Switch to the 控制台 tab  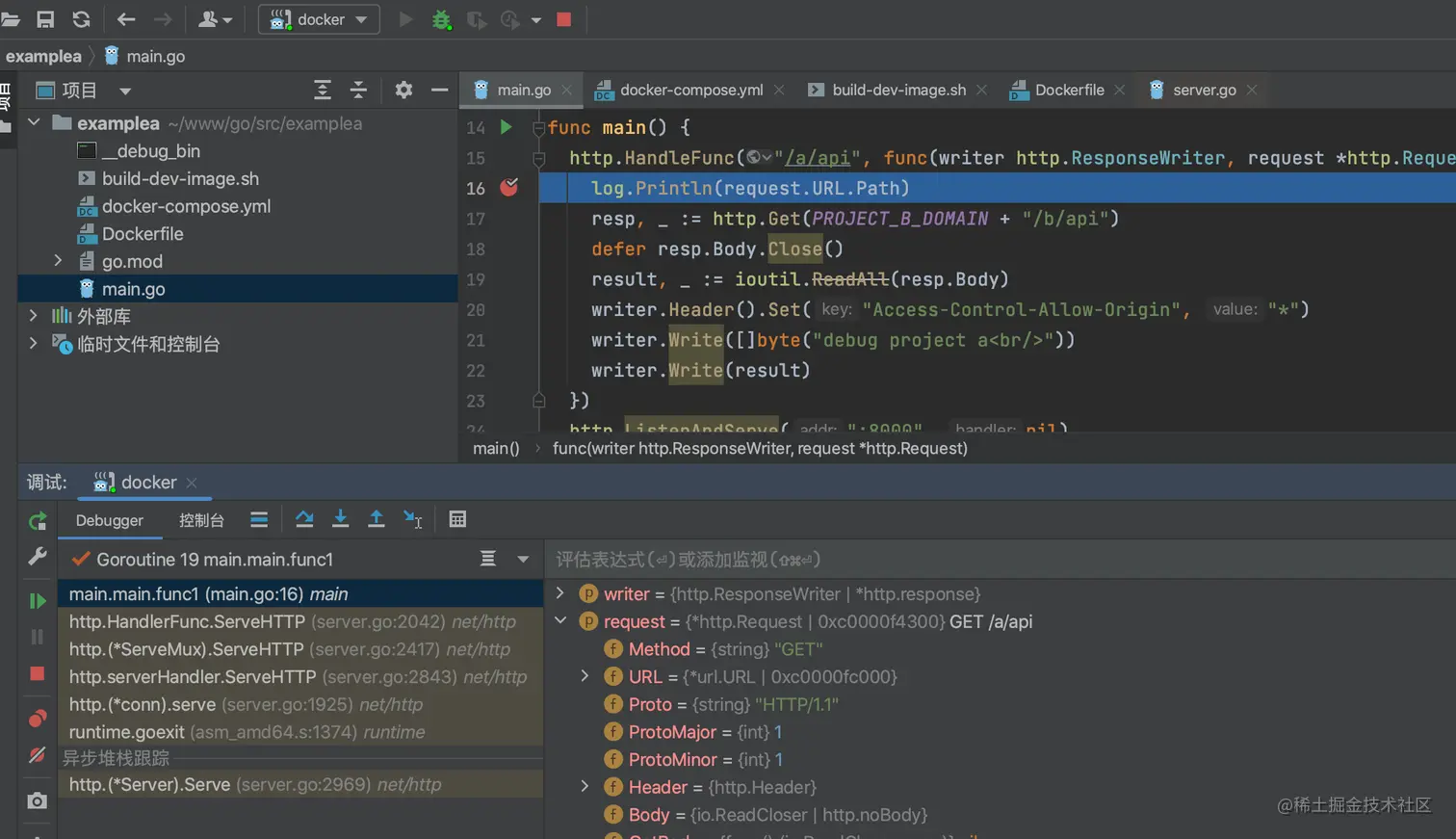(201, 520)
